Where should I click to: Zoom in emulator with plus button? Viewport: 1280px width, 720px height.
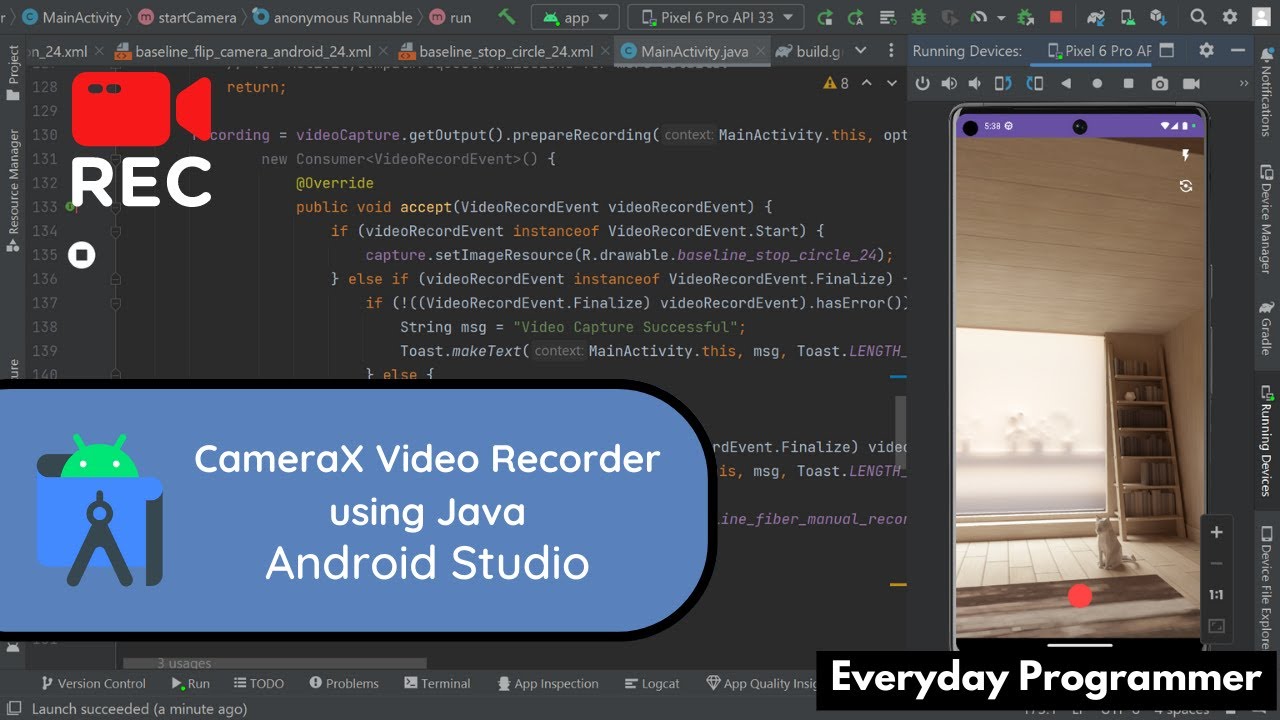click(x=1216, y=532)
